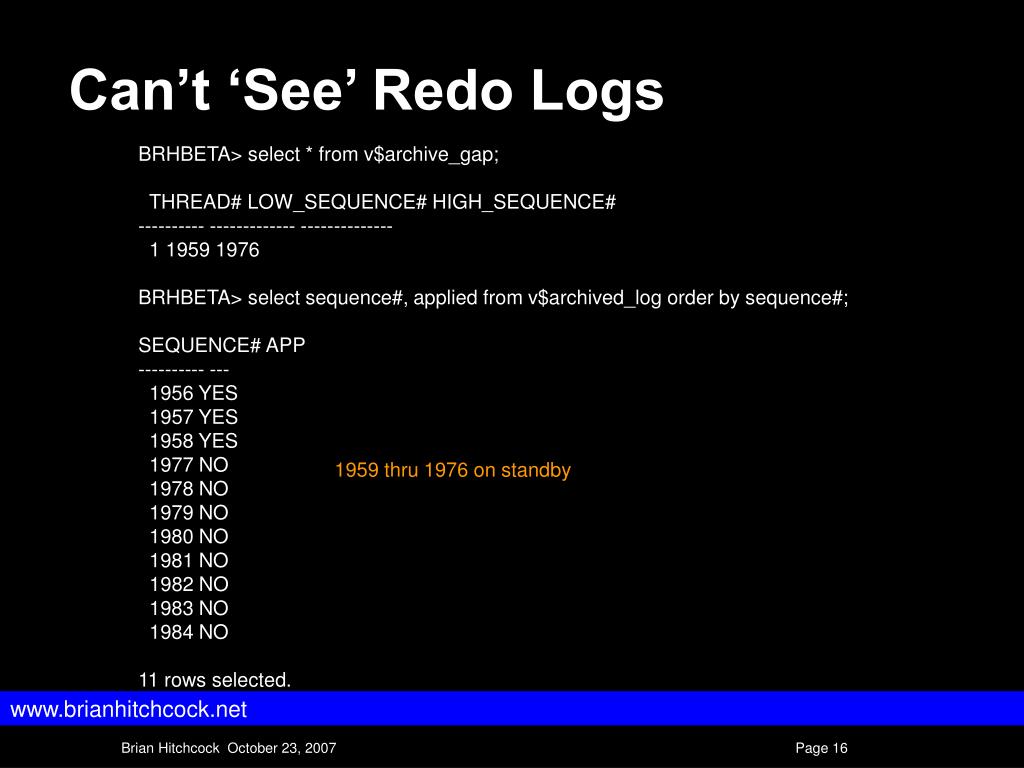Click the 'Page 16' footer label
Image resolution: width=1024 pixels, height=768 pixels.
tap(821, 748)
